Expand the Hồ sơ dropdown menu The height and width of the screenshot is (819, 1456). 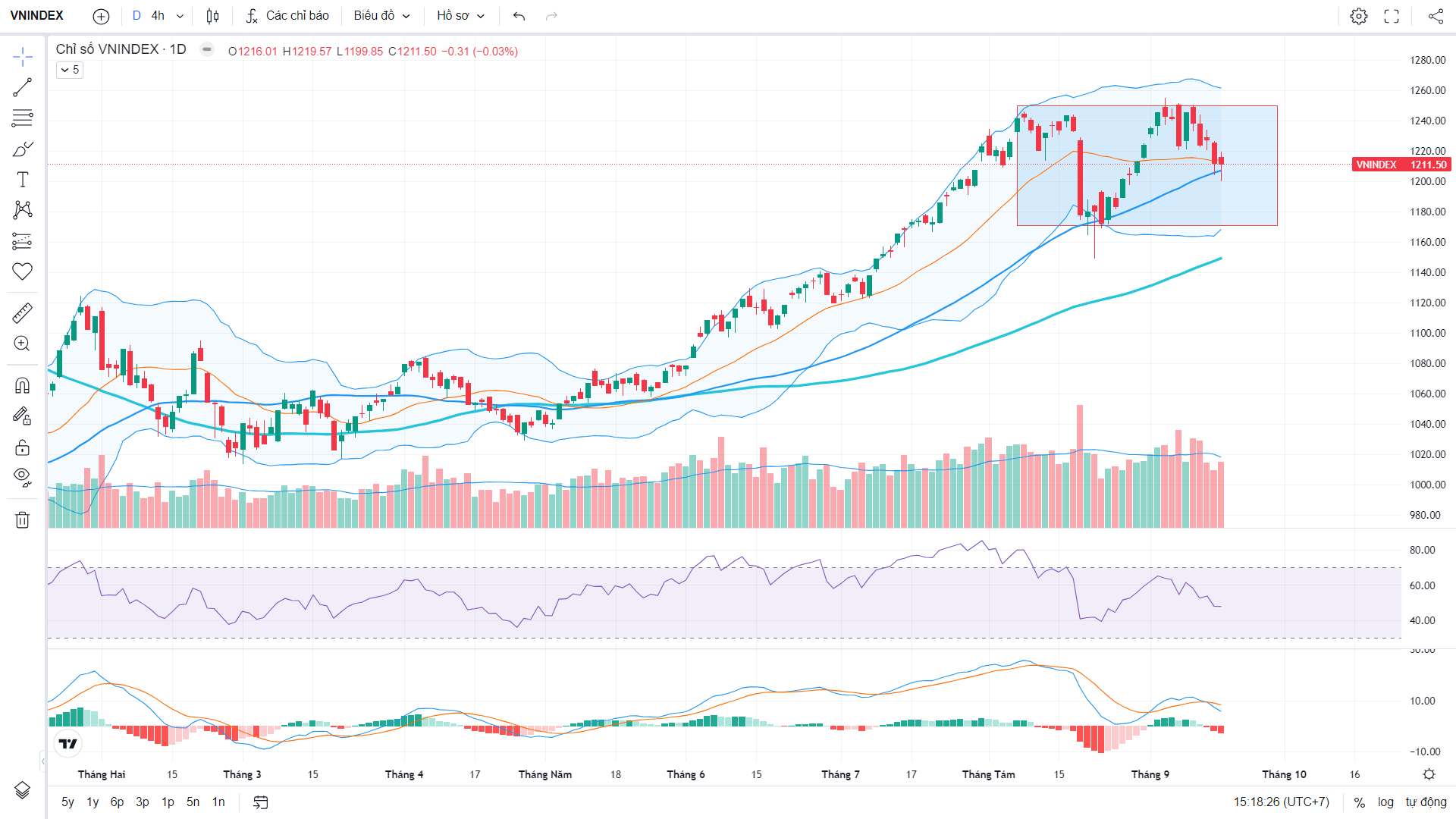460,16
